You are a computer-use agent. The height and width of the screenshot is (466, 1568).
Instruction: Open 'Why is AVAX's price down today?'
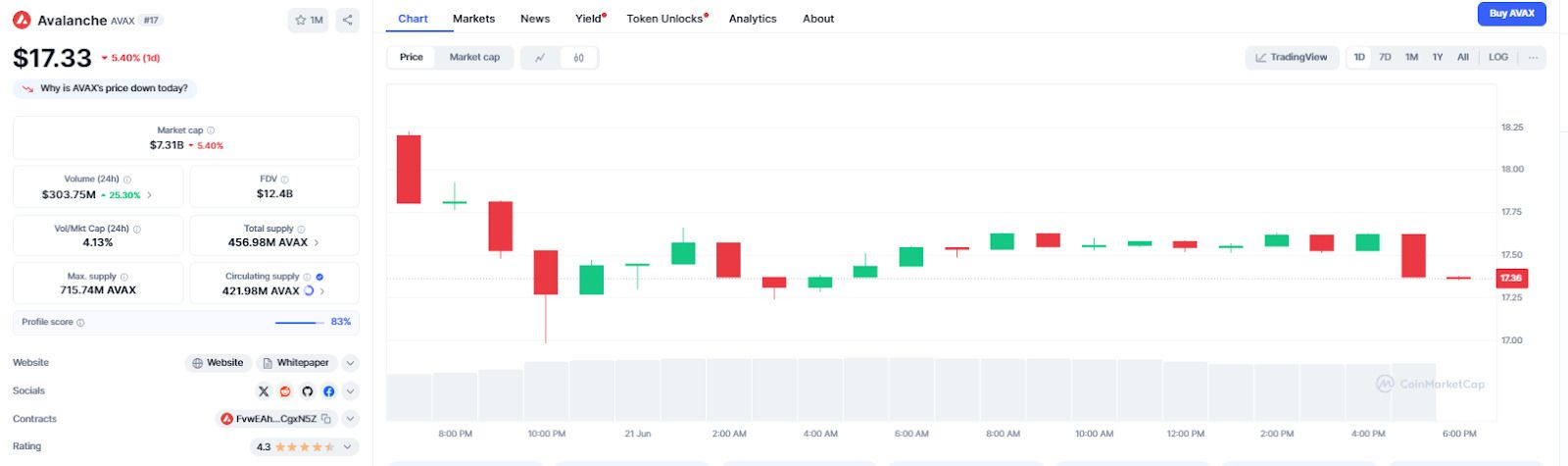[106, 88]
